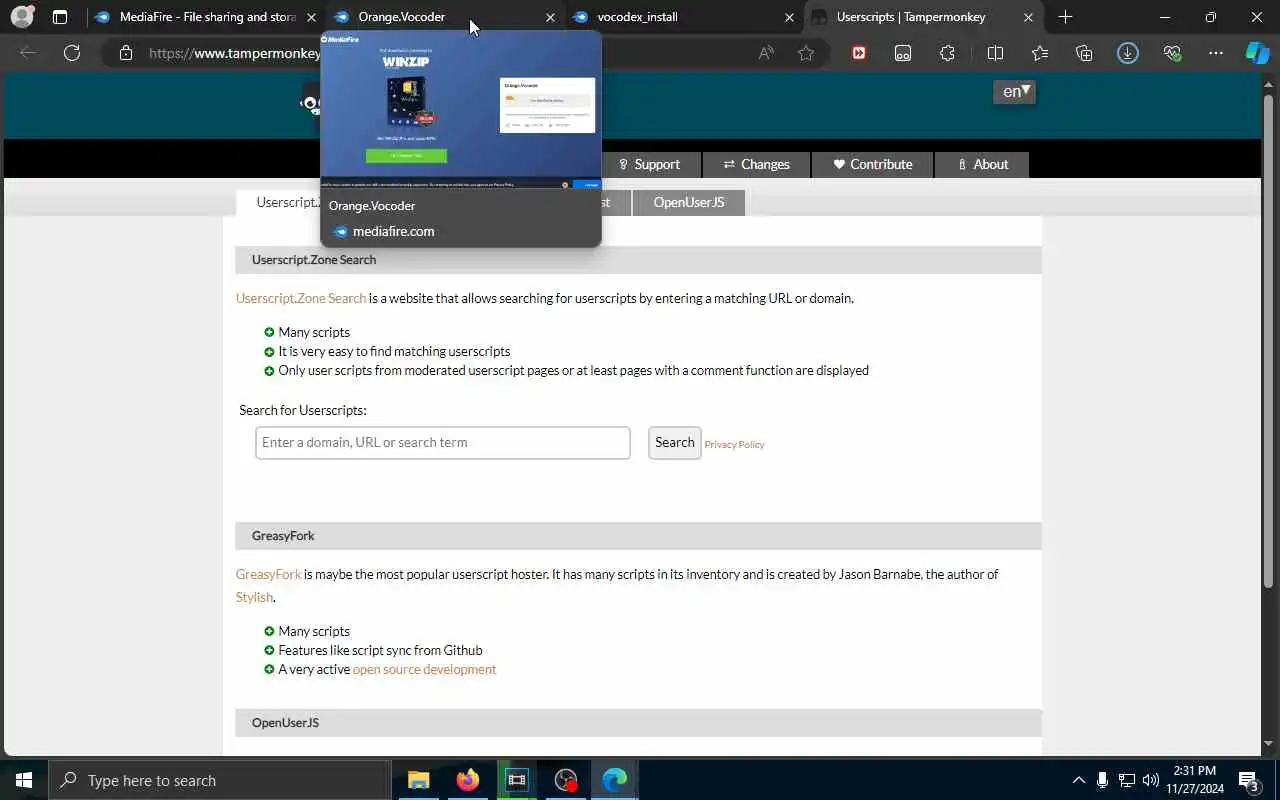Open the GreasyFork link
Screen dimensions: 1280x800
(268, 574)
